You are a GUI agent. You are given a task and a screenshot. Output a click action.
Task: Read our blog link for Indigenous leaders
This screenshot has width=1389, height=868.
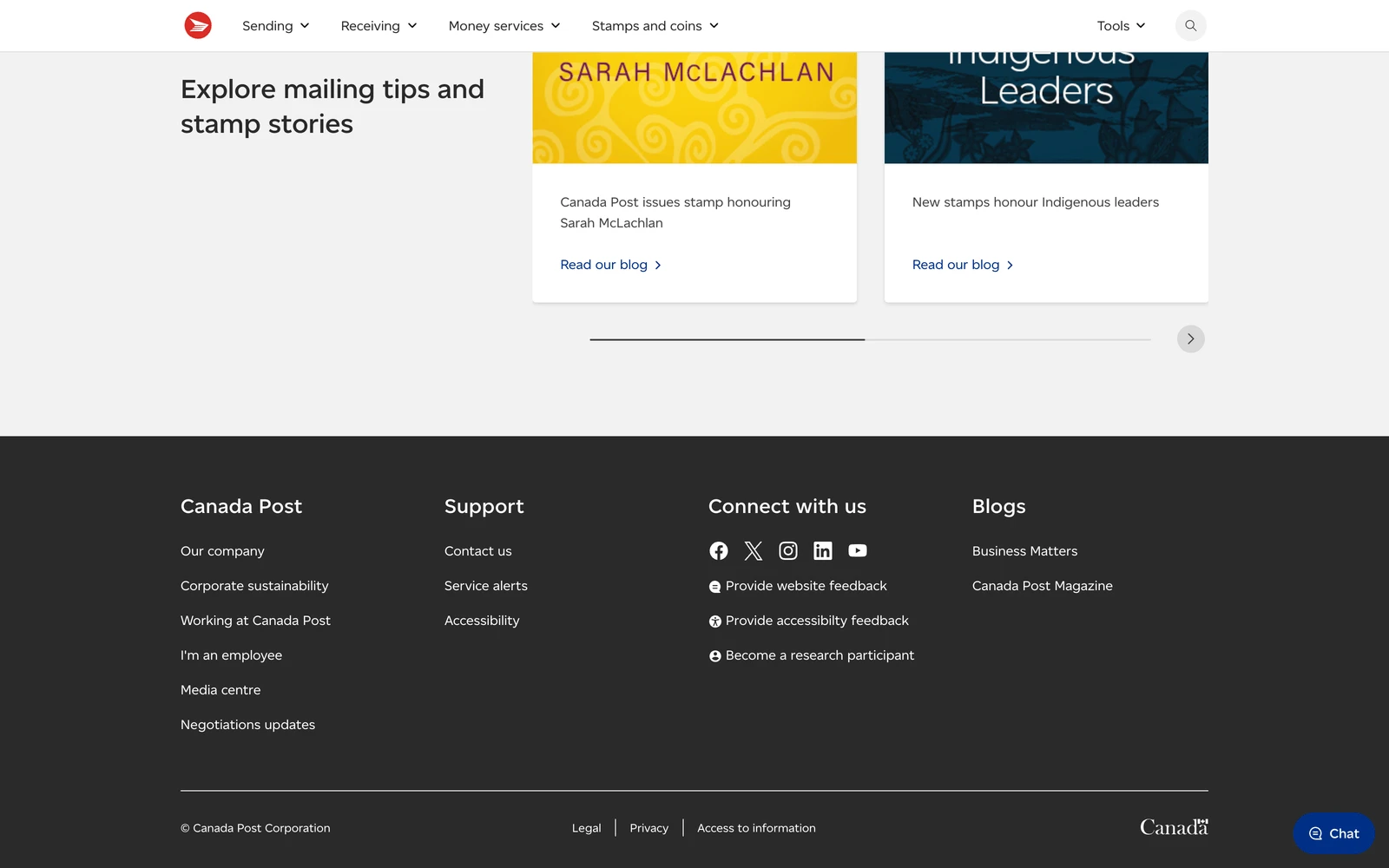coord(962,265)
